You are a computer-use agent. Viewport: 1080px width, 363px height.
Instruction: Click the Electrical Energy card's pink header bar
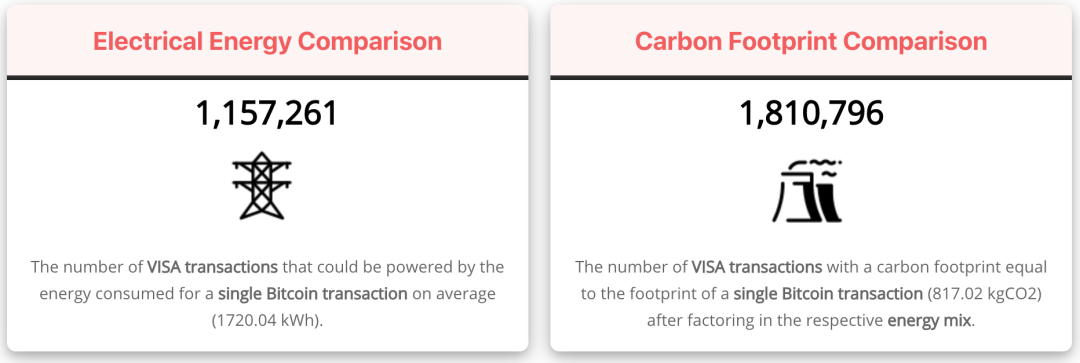coord(267,41)
